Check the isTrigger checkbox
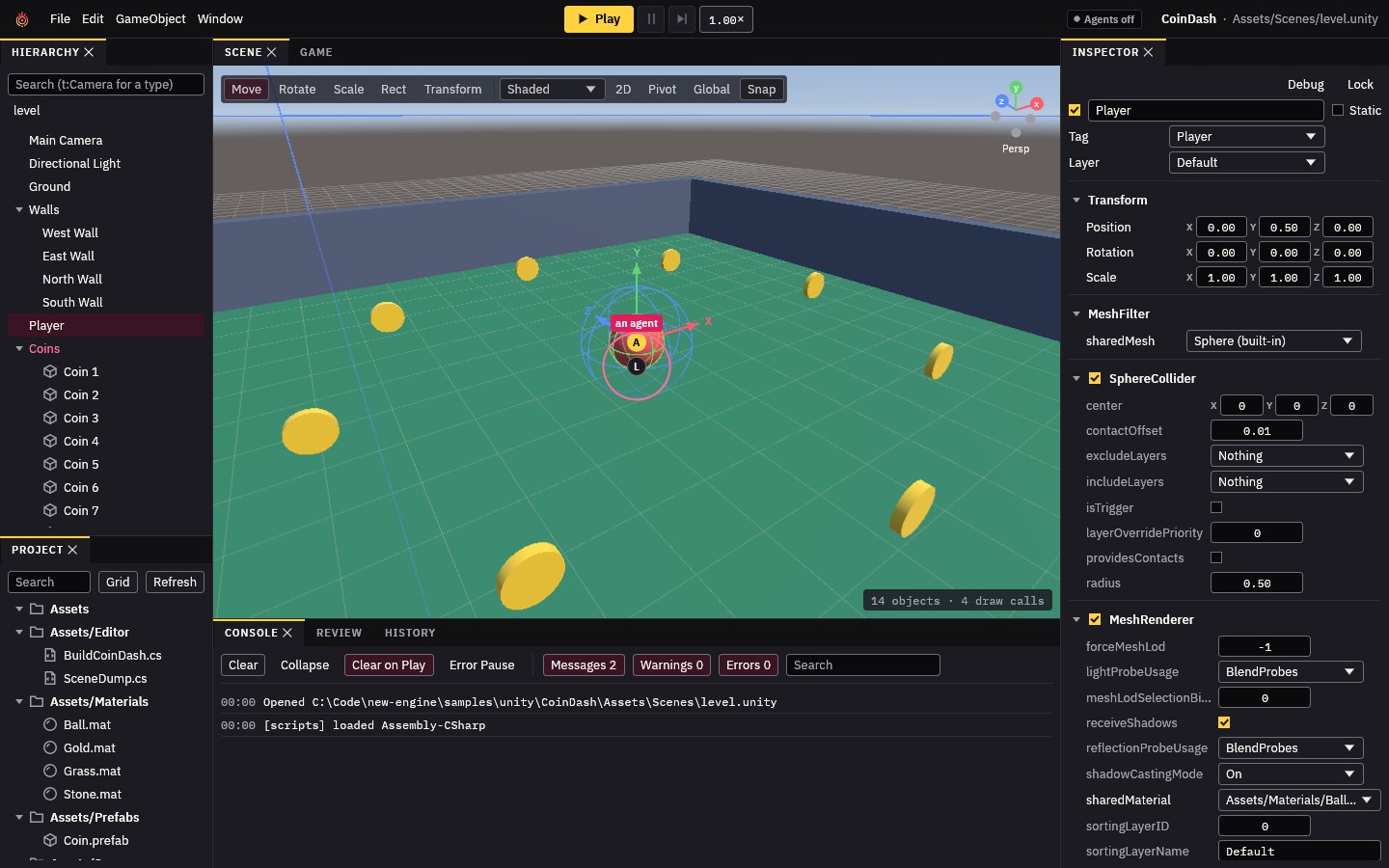 tap(1216, 507)
